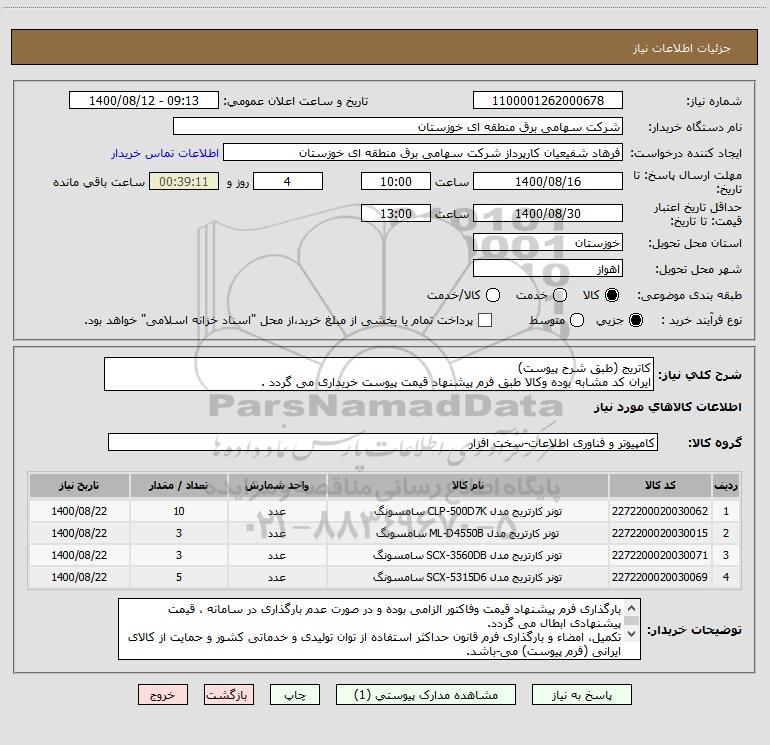Open the اطلاعات تماس خریدار link
Screen dimensions: 770x745
pyautogui.click(x=165, y=153)
